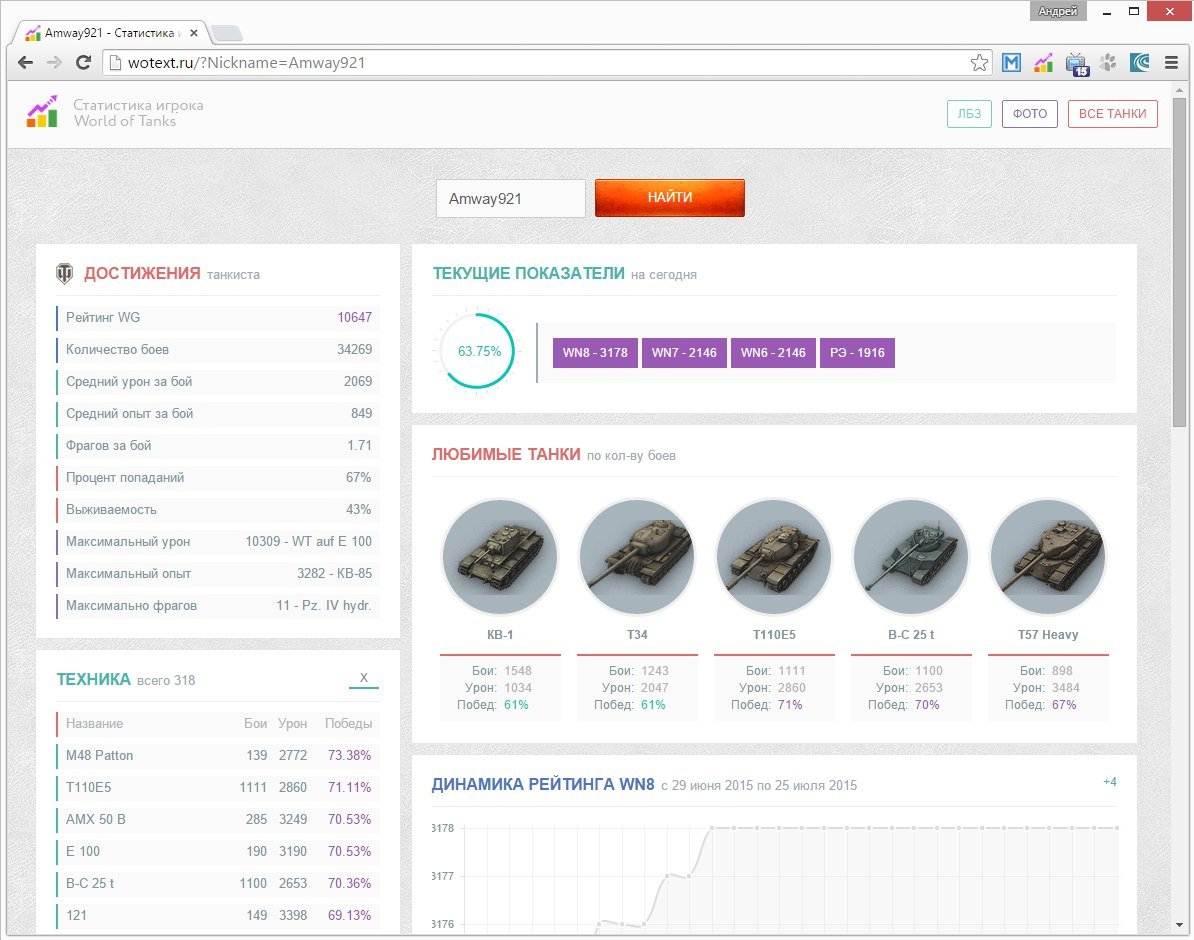Select the Amway921 - Статистика tab
The width and height of the screenshot is (1194, 940).
[110, 33]
